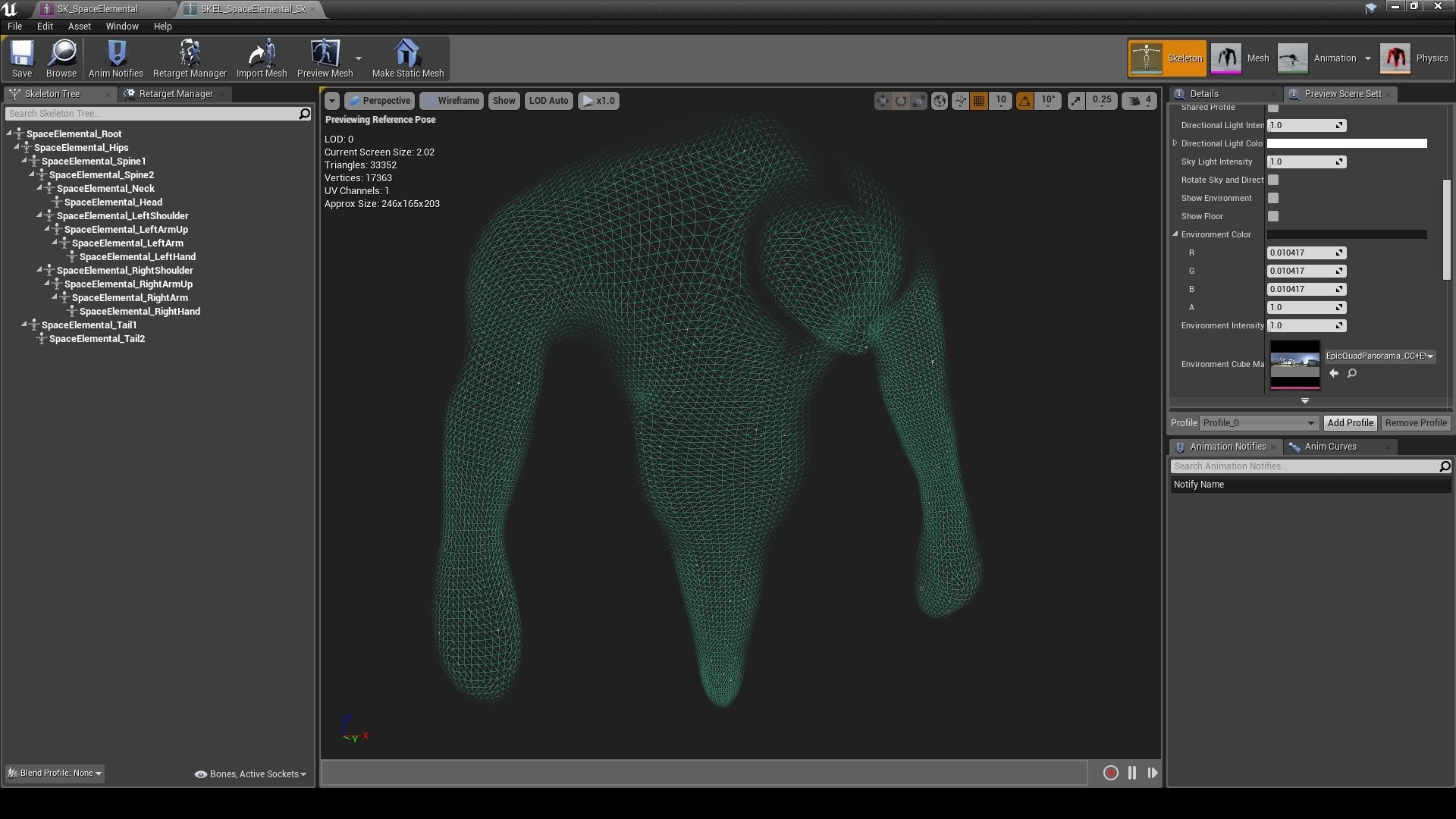The width and height of the screenshot is (1456, 819).
Task: Click the Directional Light Color swatch
Action: [1347, 143]
